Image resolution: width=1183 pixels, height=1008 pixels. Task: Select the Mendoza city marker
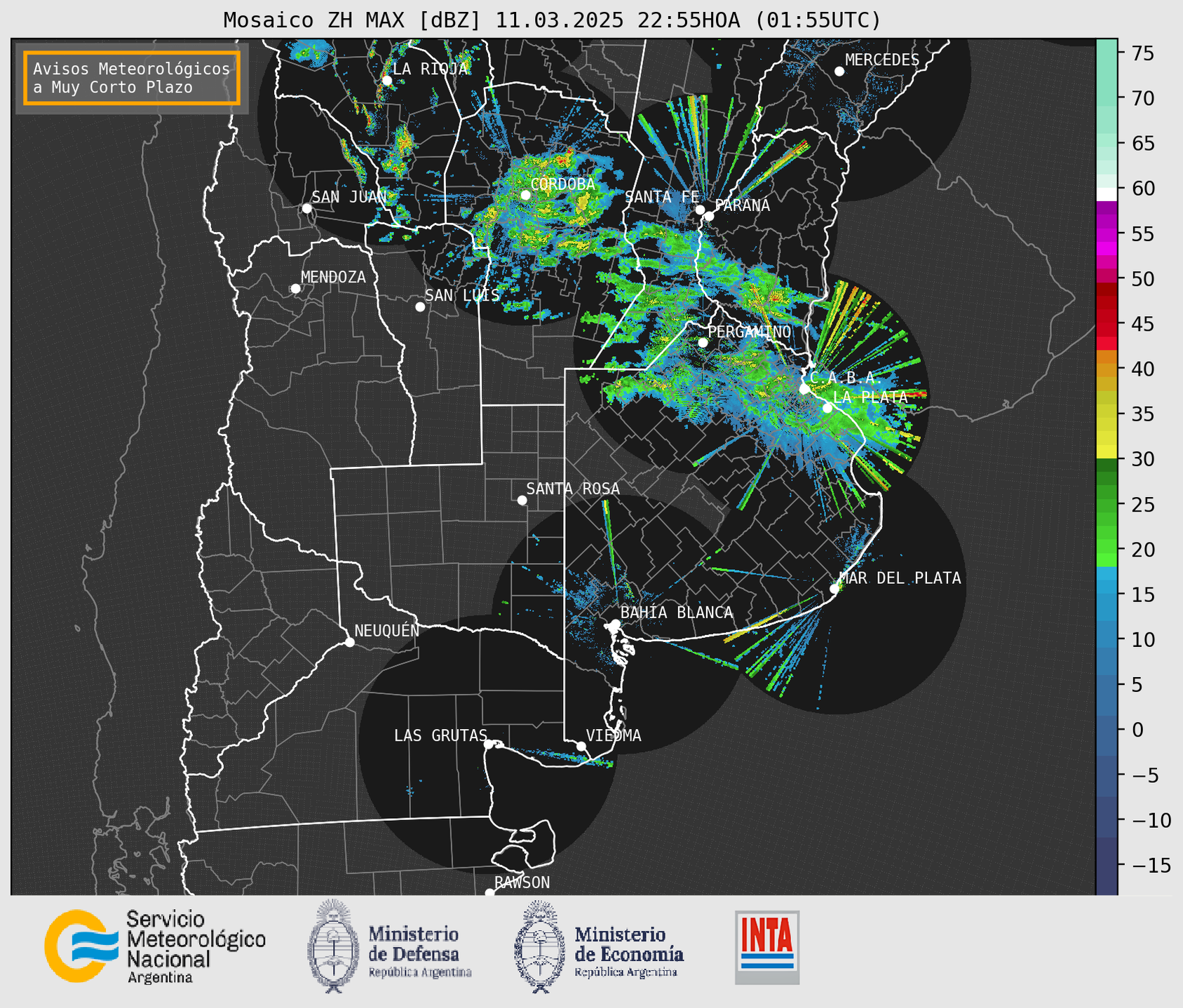coord(296,289)
